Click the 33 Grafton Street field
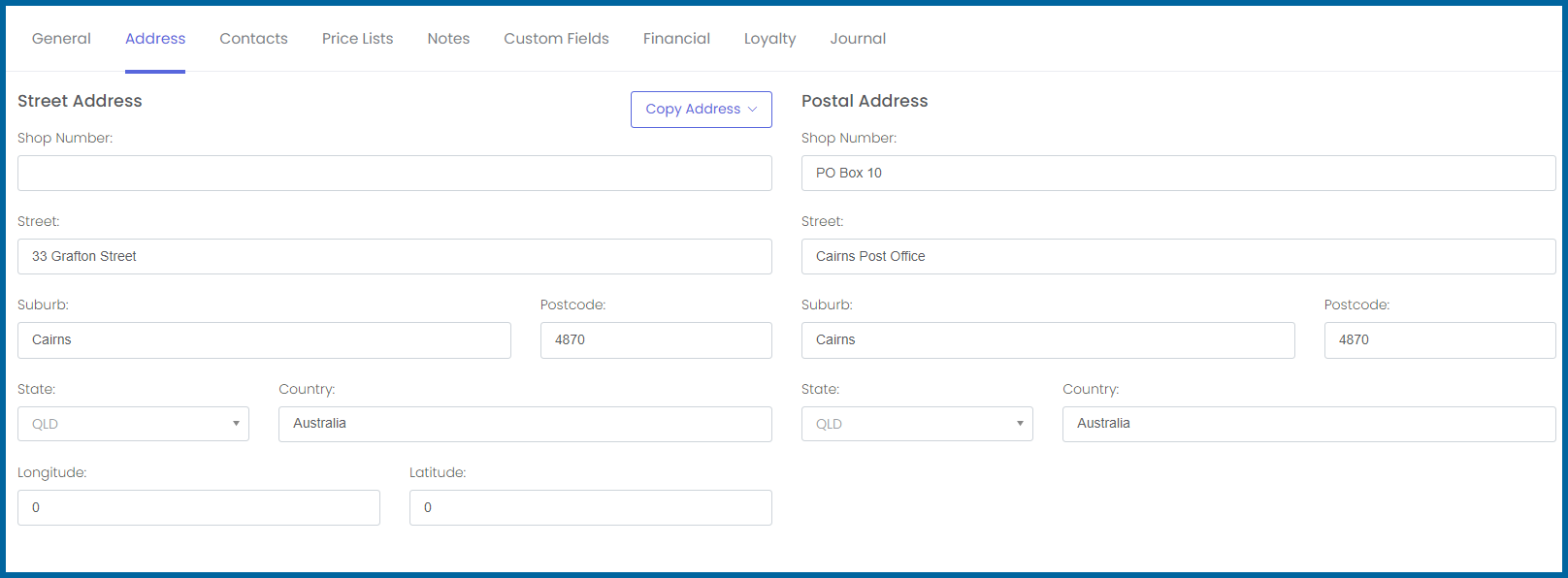 (x=395, y=257)
